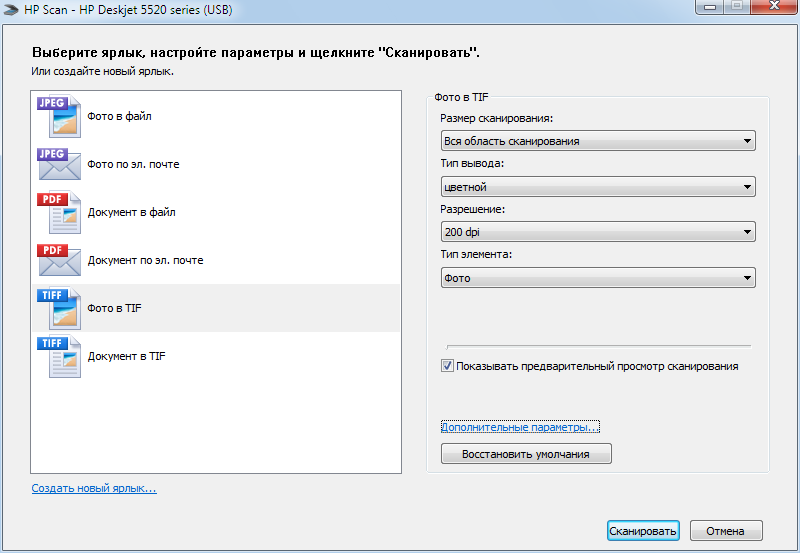Click 'Восстановить умолчания' button
Screen dimensions: 800x553
pos(525,454)
